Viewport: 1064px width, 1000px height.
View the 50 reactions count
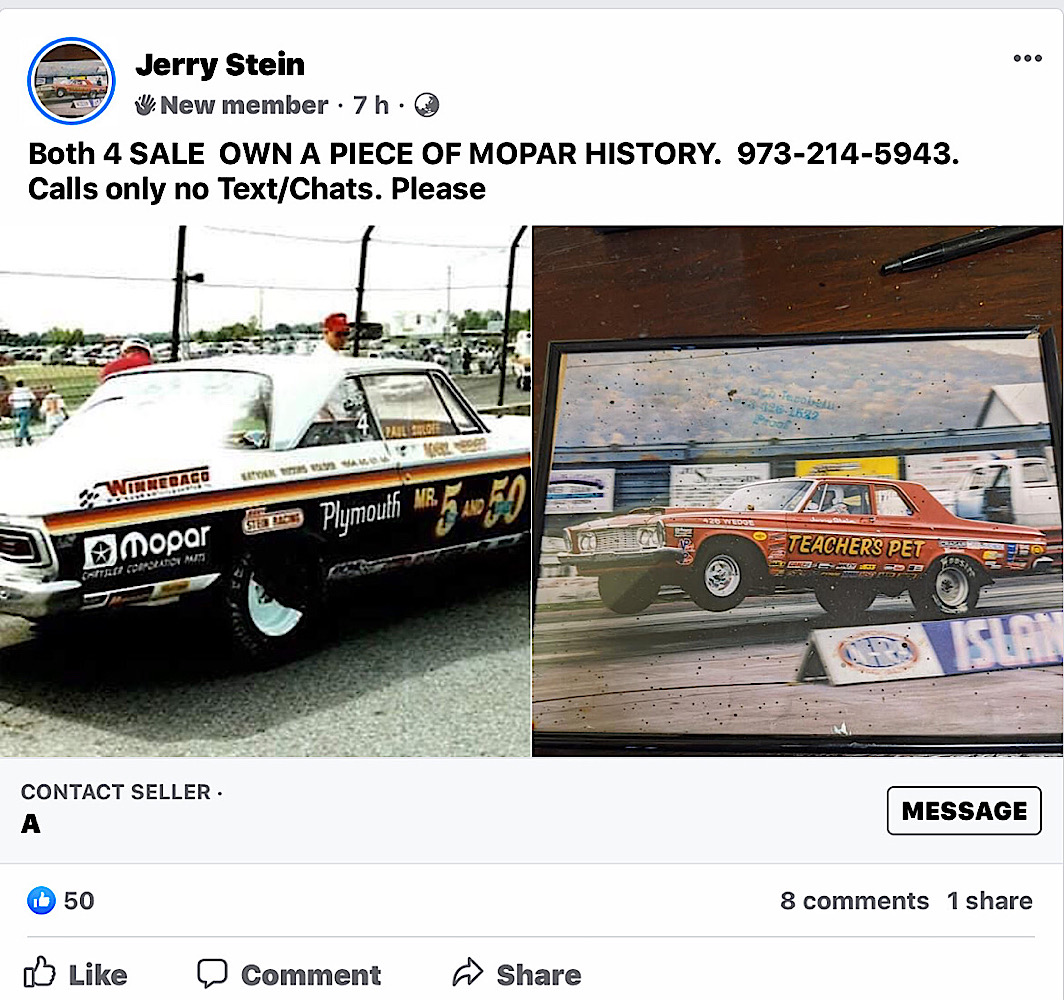coord(79,901)
